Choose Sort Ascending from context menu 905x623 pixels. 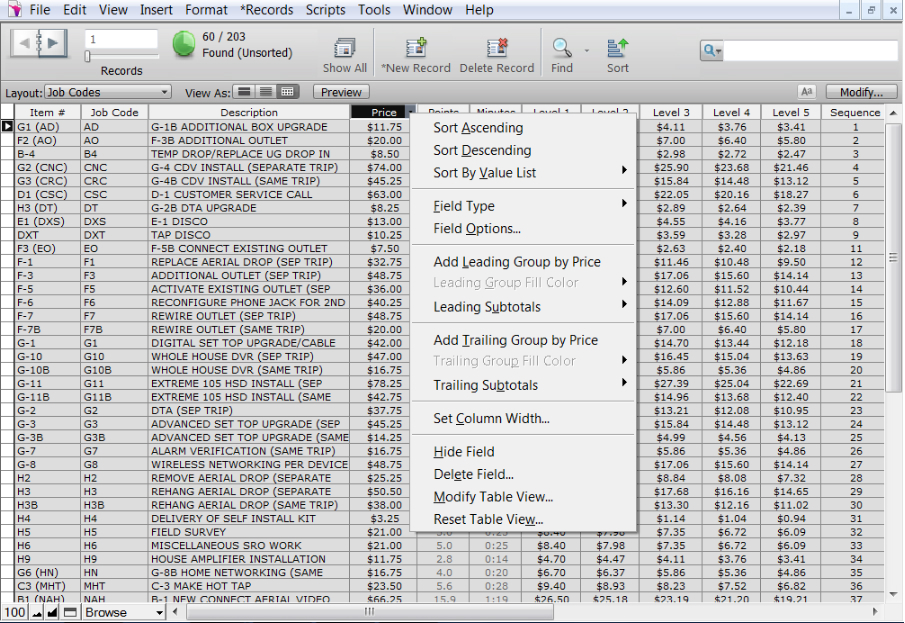[x=478, y=128]
